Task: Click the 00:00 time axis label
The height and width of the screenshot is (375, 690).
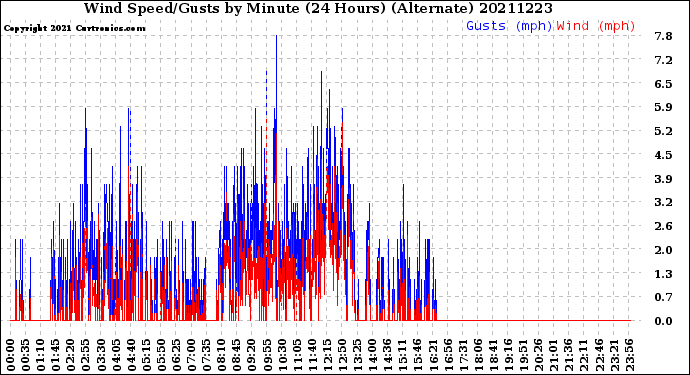Action: [x=11, y=355]
